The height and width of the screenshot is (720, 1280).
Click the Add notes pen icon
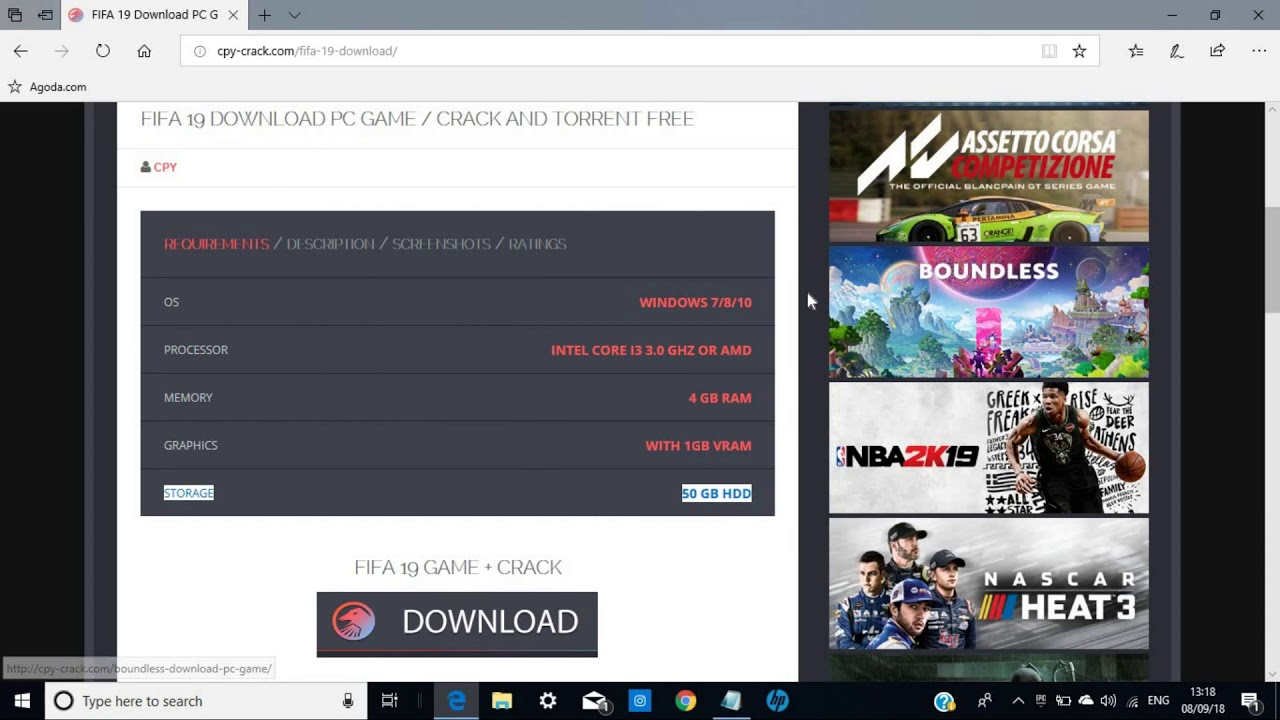tap(1177, 51)
